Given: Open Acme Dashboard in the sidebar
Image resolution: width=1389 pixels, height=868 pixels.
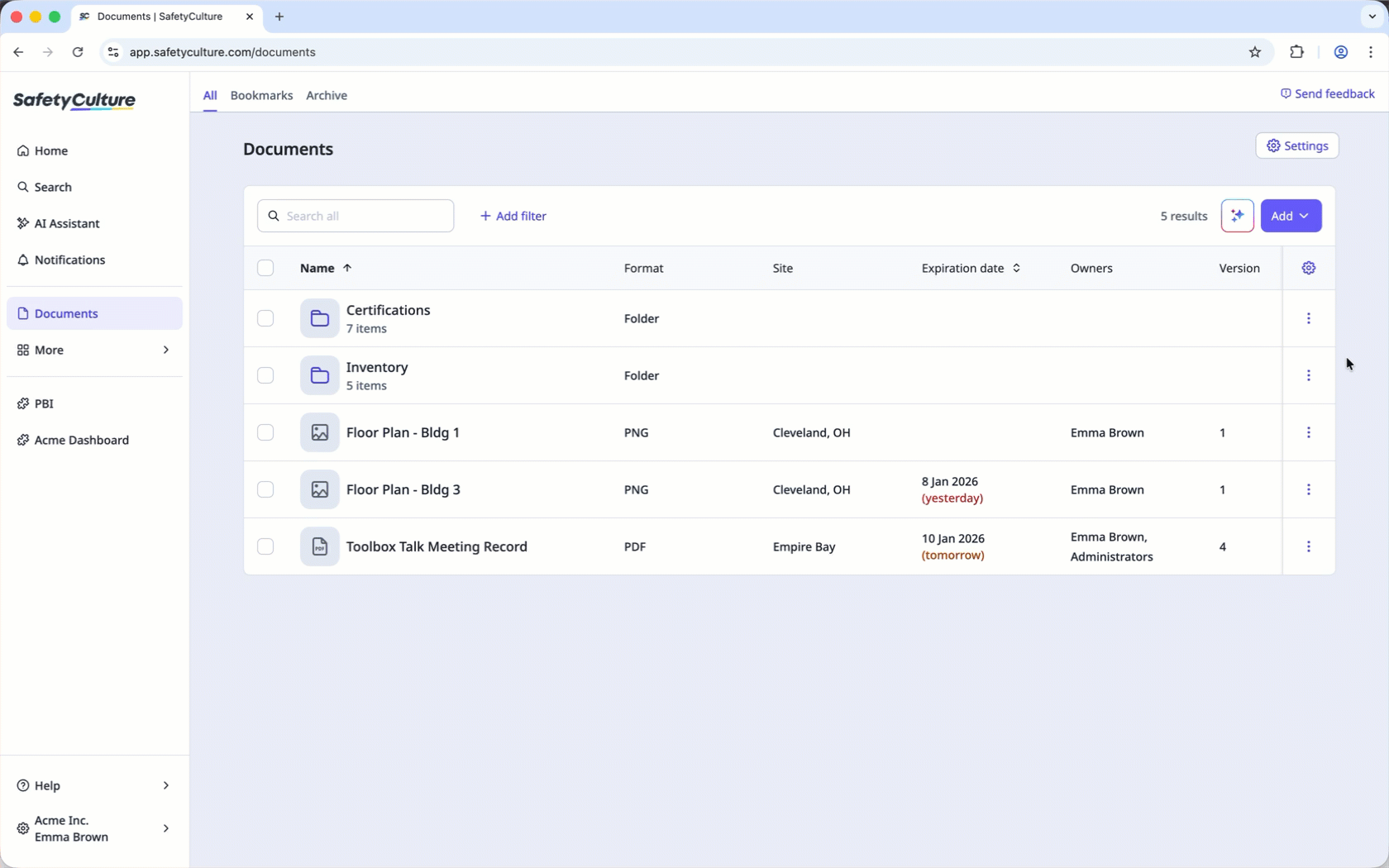Looking at the screenshot, I should 94,440.
